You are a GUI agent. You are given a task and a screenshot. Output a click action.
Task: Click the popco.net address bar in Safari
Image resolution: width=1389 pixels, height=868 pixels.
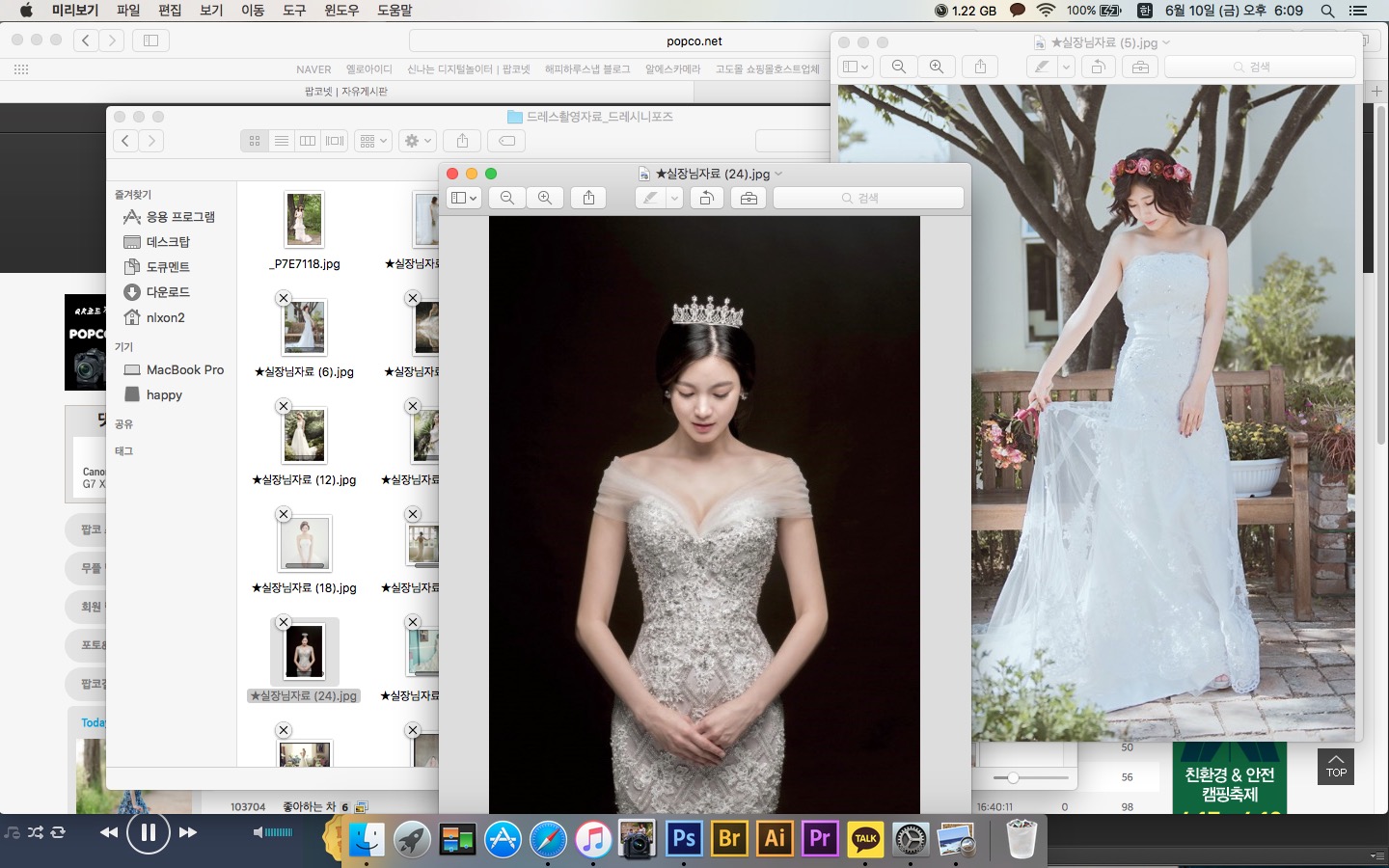[x=694, y=41]
